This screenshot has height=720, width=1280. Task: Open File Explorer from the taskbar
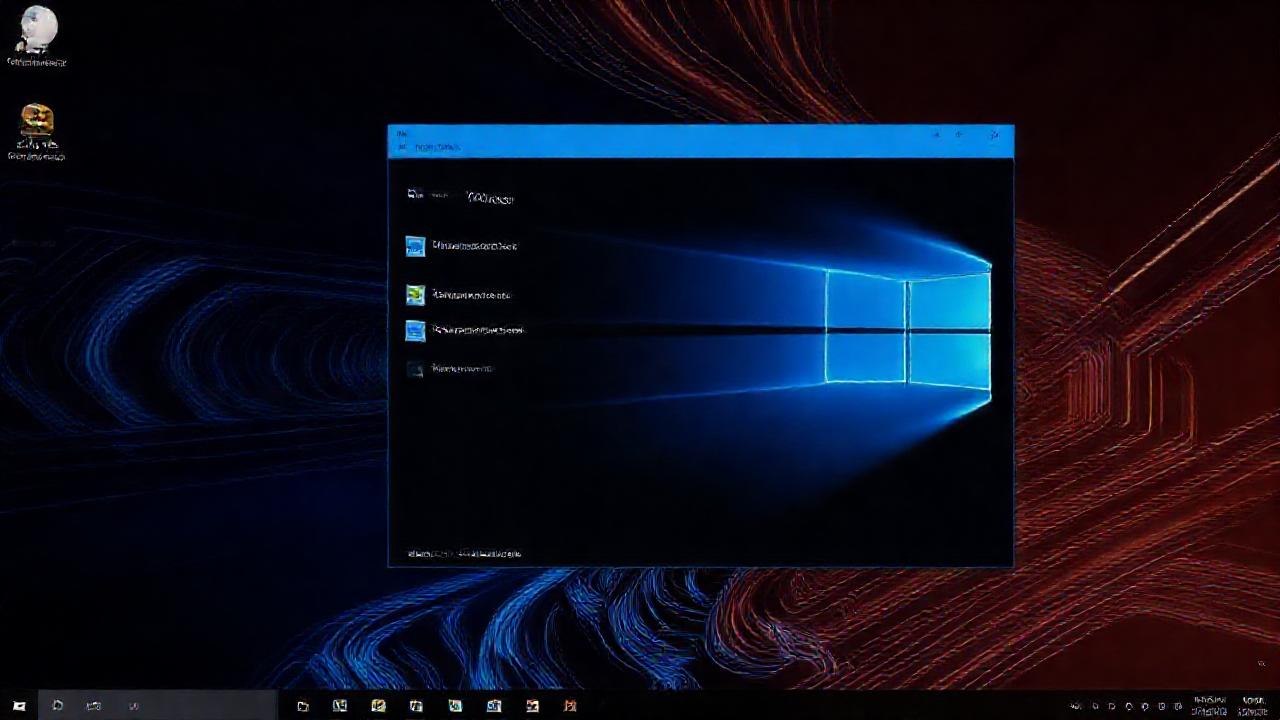[x=304, y=706]
